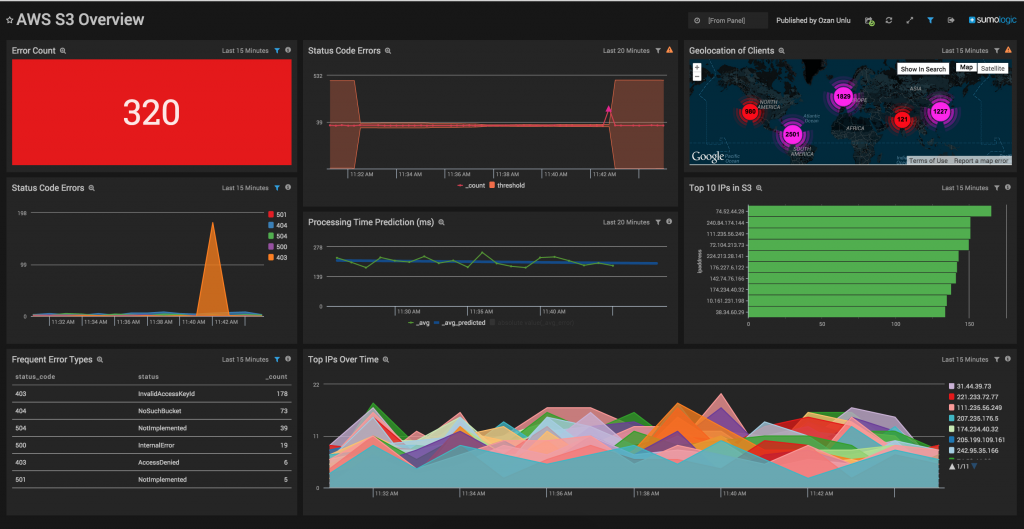The width and height of the screenshot is (1024, 529).
Task: Show info for the Error Count panel
Action: [288, 50]
